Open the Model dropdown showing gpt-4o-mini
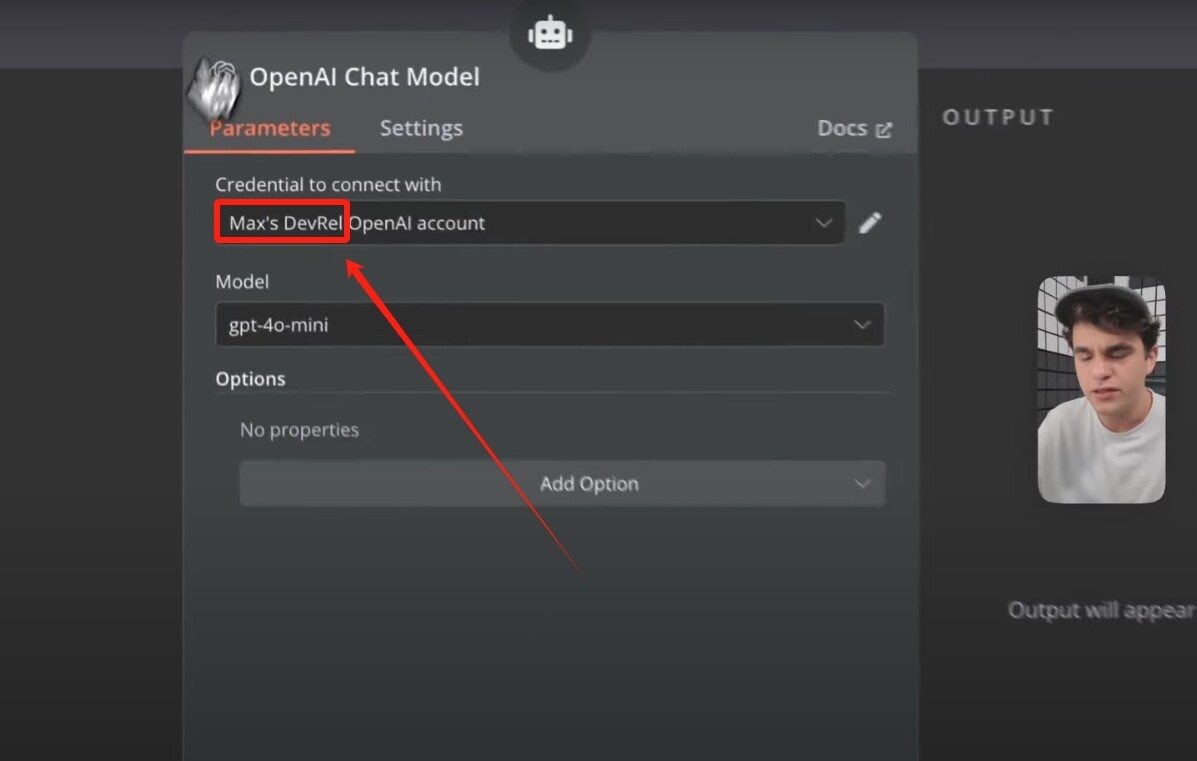Viewport: 1197px width, 761px height. pyautogui.click(x=550, y=324)
